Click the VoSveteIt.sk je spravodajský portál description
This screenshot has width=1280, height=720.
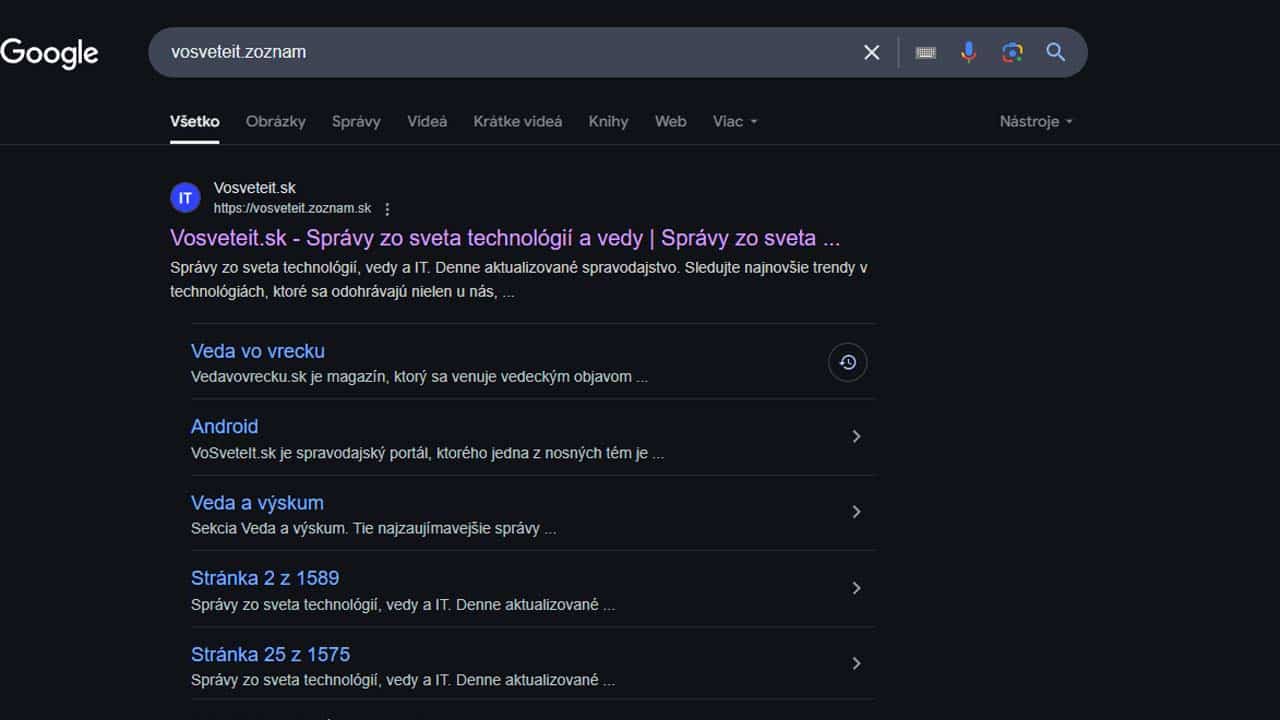coord(427,453)
